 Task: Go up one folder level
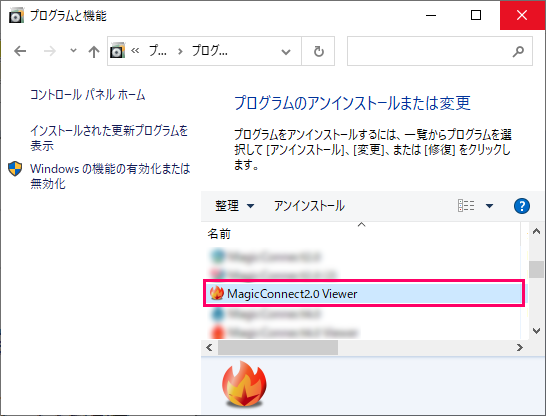pos(94,52)
